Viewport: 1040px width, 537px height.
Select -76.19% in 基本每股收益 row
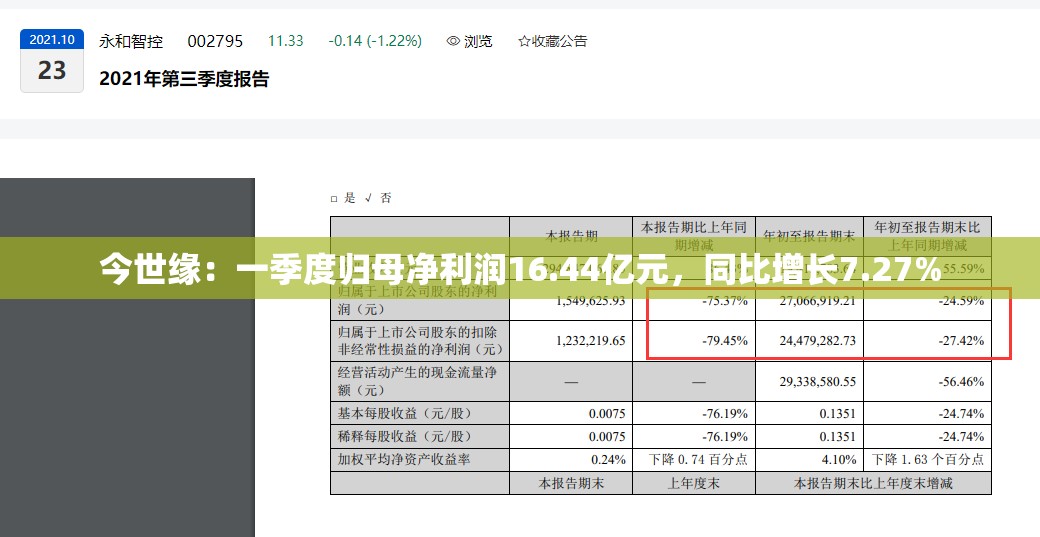pos(725,414)
